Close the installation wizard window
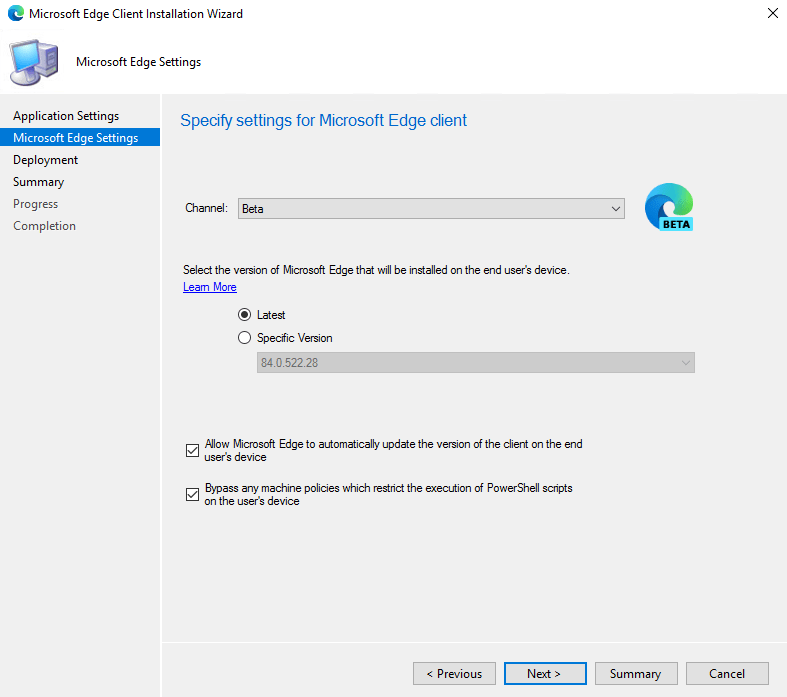 [772, 14]
